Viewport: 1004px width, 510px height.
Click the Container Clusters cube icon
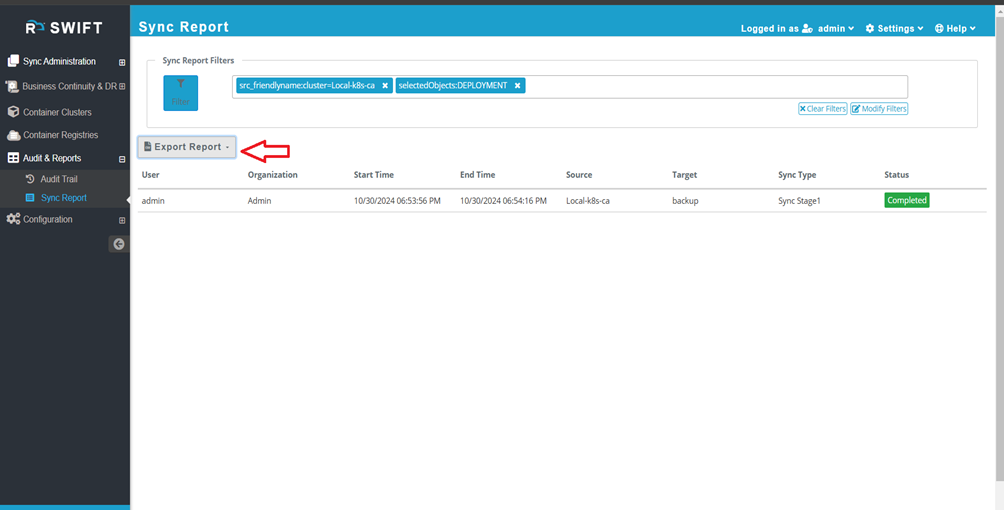coord(13,112)
